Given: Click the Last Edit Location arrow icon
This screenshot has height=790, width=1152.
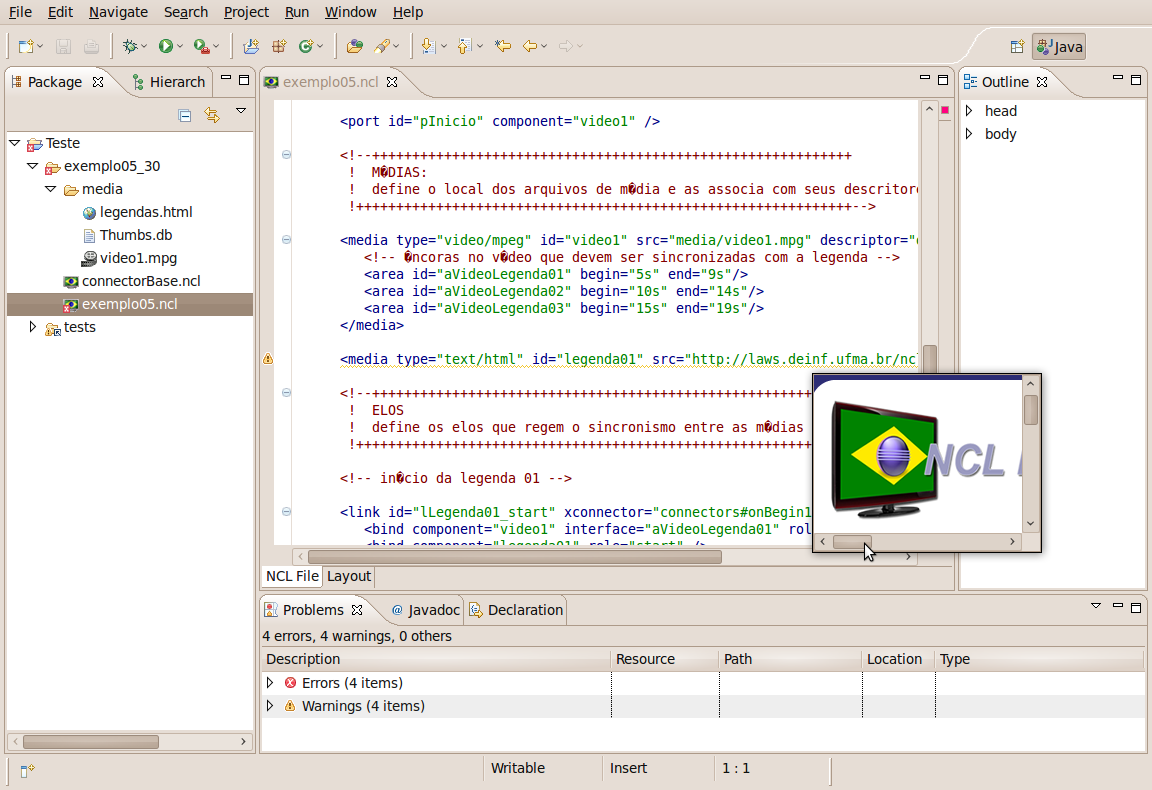Looking at the screenshot, I should point(503,46).
